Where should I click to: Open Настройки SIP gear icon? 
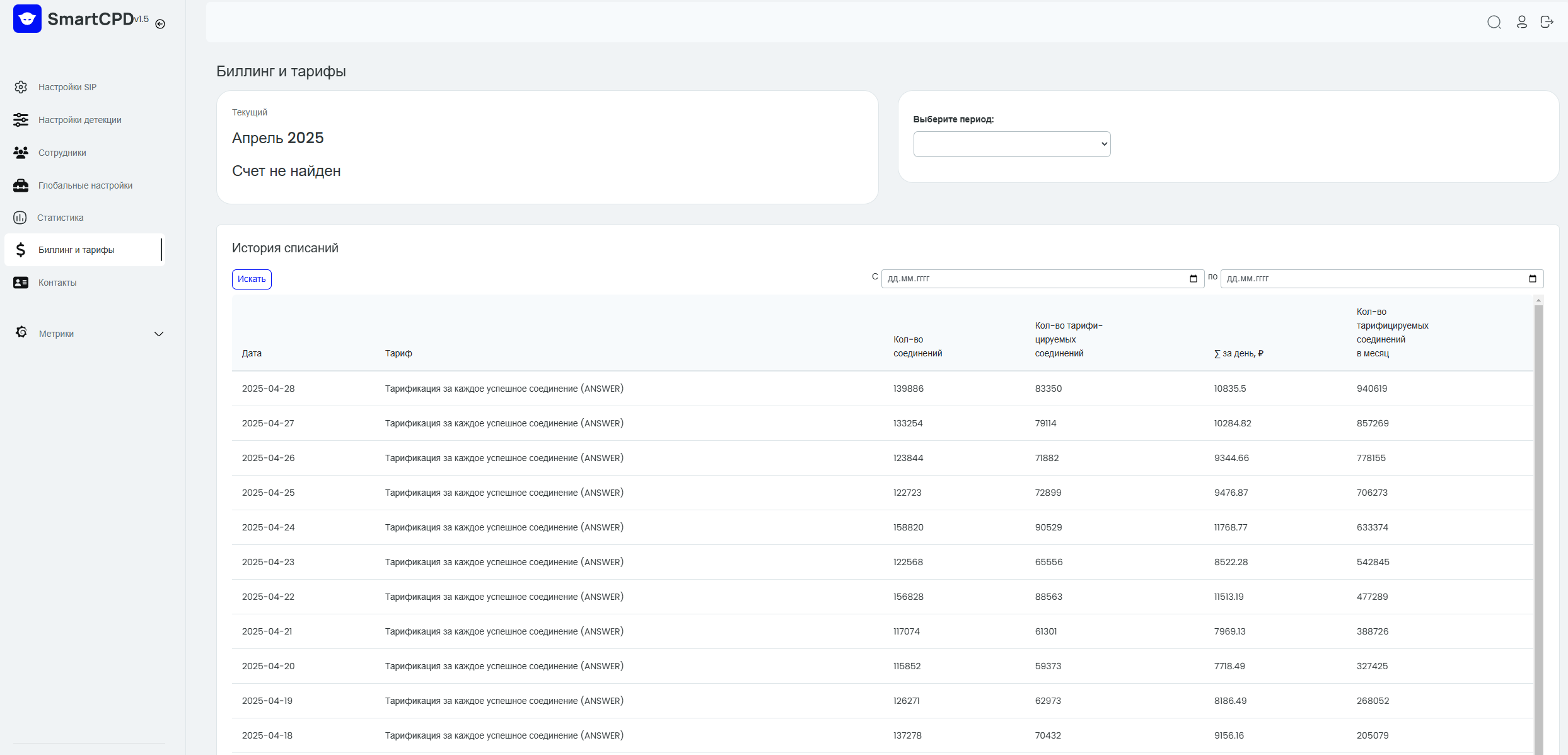pyautogui.click(x=21, y=87)
